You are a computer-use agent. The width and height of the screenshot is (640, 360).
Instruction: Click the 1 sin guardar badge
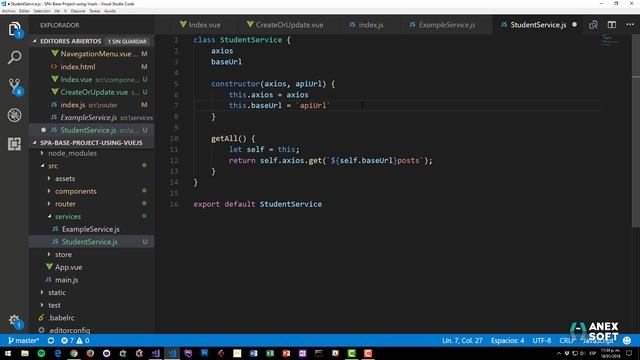127,41
